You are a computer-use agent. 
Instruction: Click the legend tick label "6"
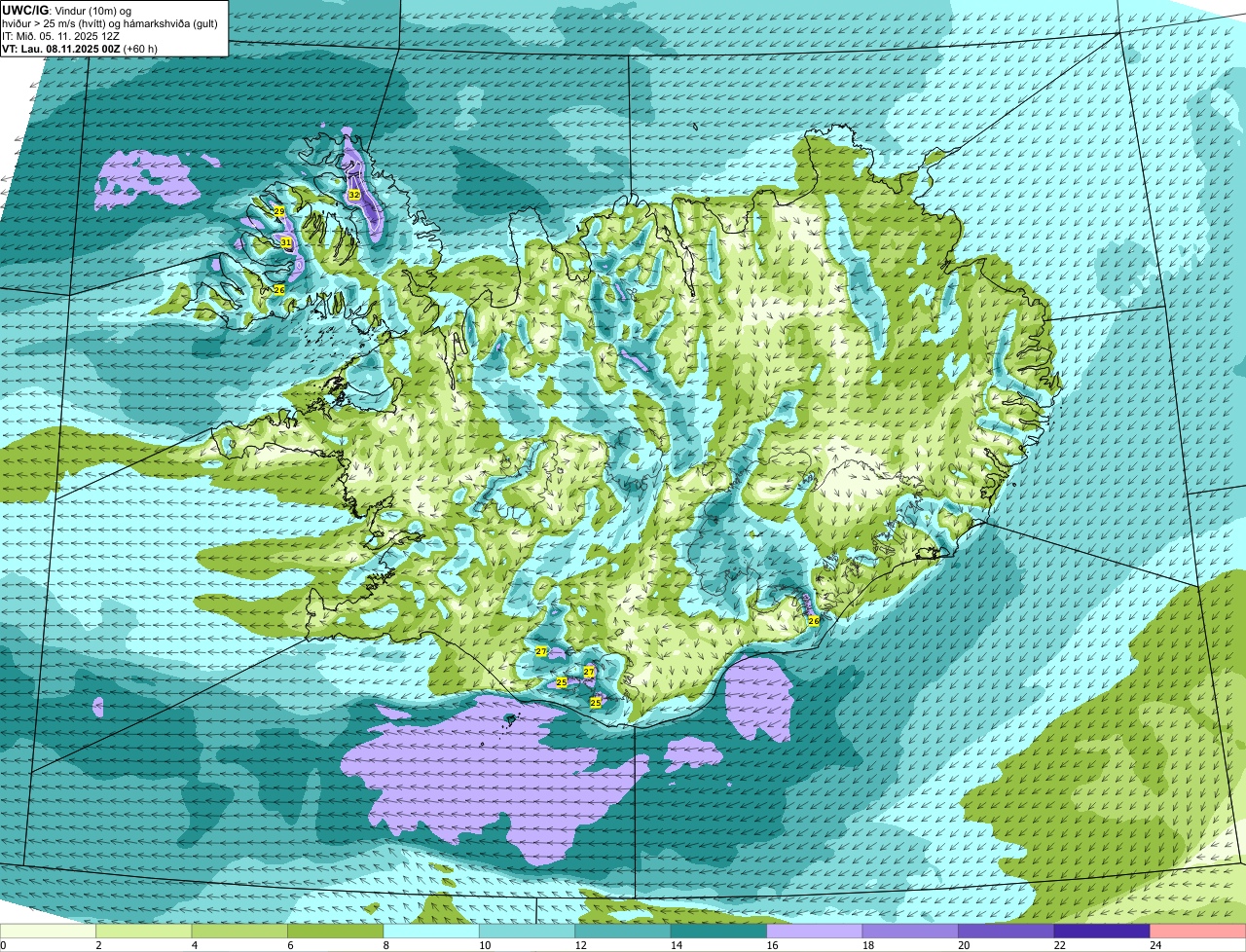coord(288,945)
